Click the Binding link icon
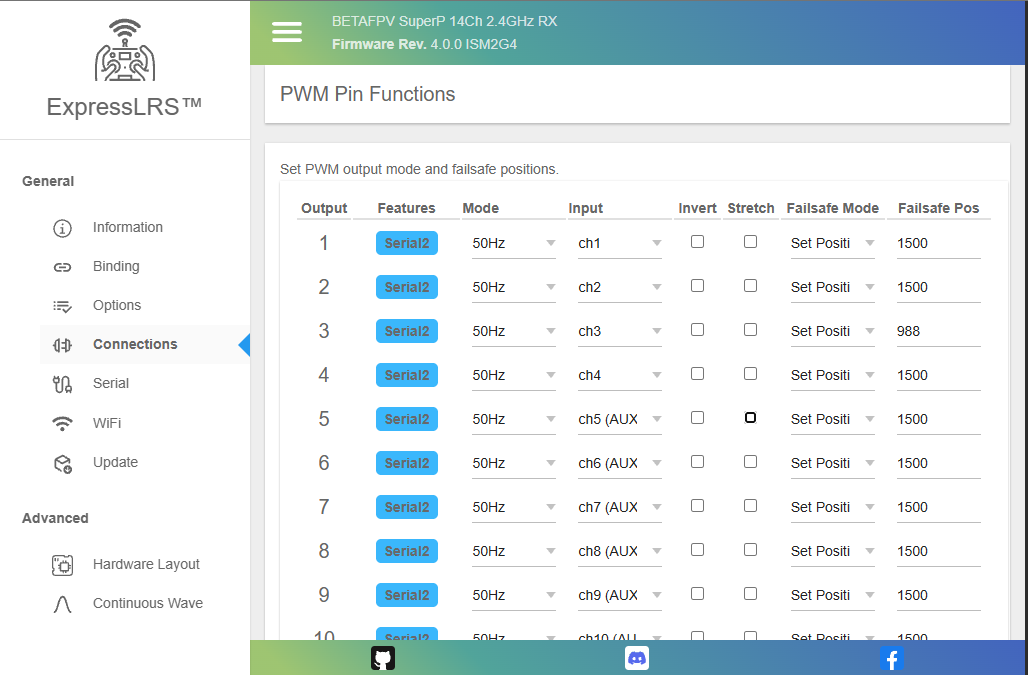1028x675 pixels. pos(62,267)
